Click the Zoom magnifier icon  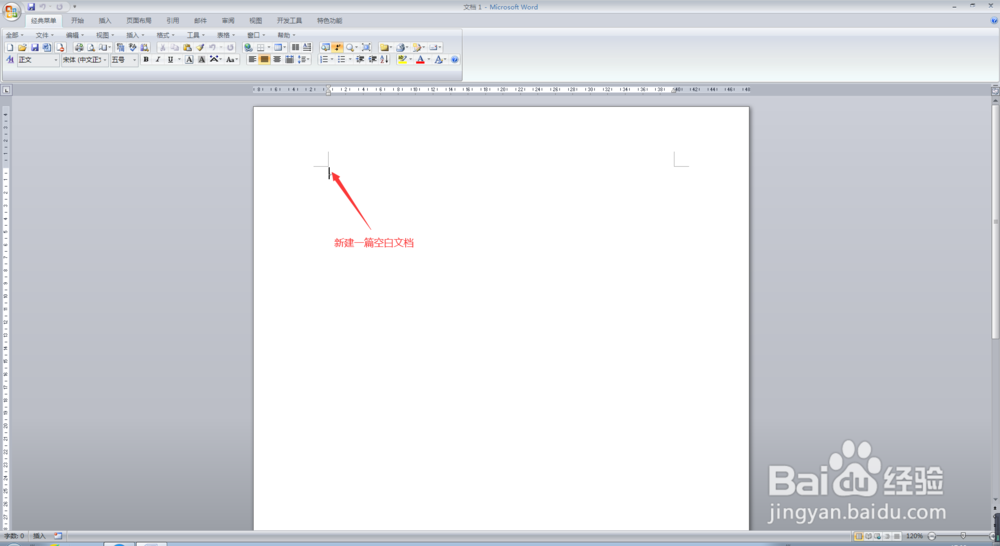[349, 47]
